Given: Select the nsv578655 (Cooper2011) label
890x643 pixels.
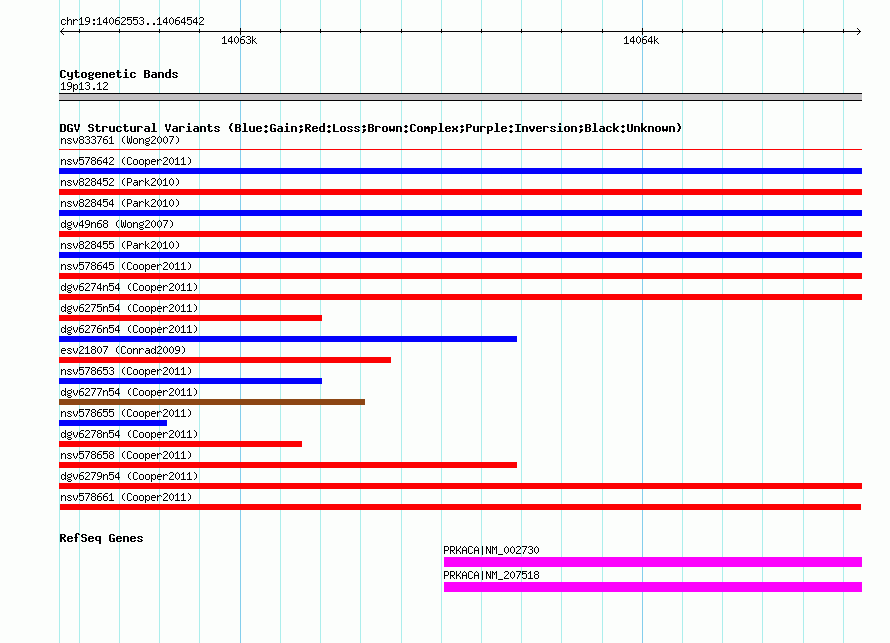Looking at the screenshot, I should click(x=126, y=413).
